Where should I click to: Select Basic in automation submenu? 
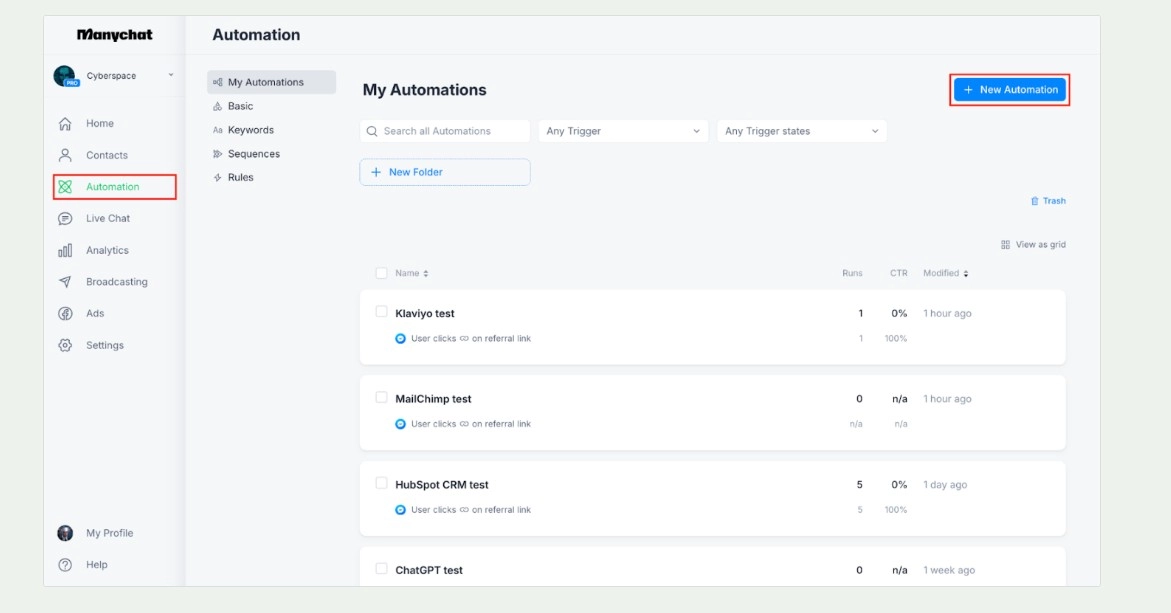(x=240, y=106)
